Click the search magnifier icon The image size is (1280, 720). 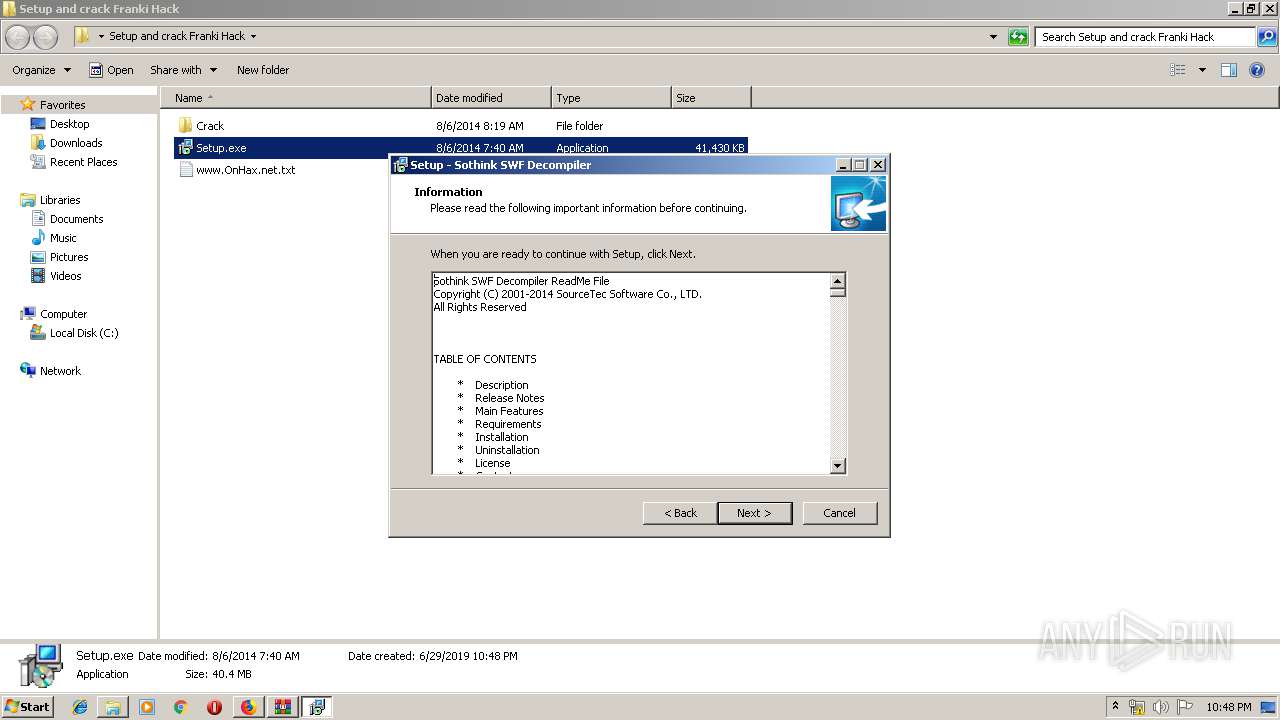(x=1266, y=37)
